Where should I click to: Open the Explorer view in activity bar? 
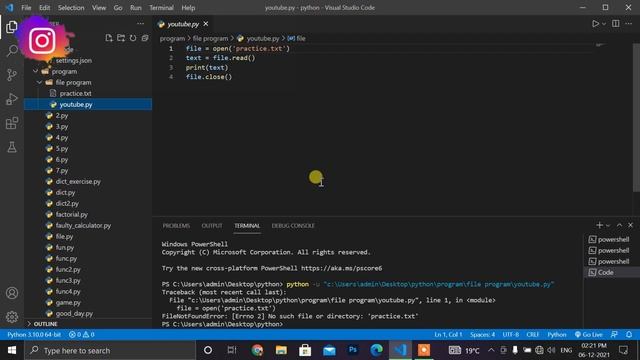pyautogui.click(x=12, y=27)
